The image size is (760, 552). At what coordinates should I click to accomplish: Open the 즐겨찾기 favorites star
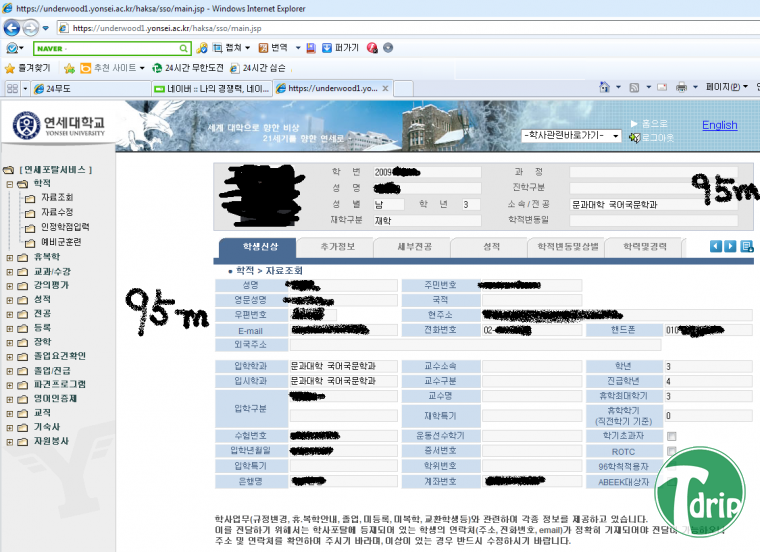(10, 68)
